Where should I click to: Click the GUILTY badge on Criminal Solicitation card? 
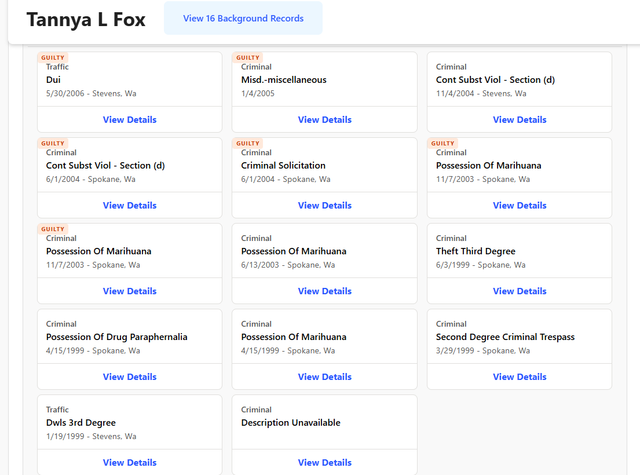pyautogui.click(x=248, y=143)
